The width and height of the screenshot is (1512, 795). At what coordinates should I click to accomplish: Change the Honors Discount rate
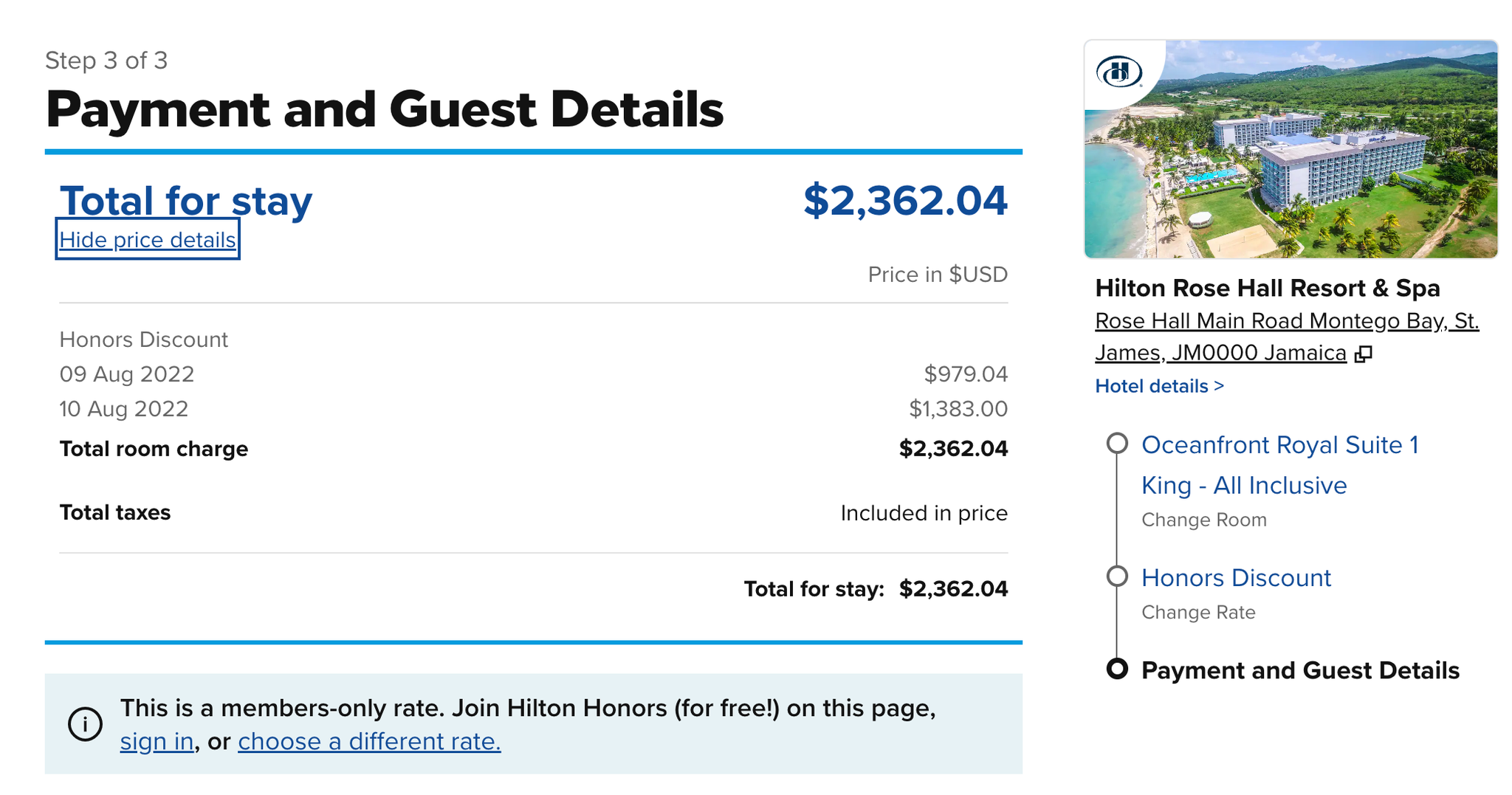pos(1198,612)
